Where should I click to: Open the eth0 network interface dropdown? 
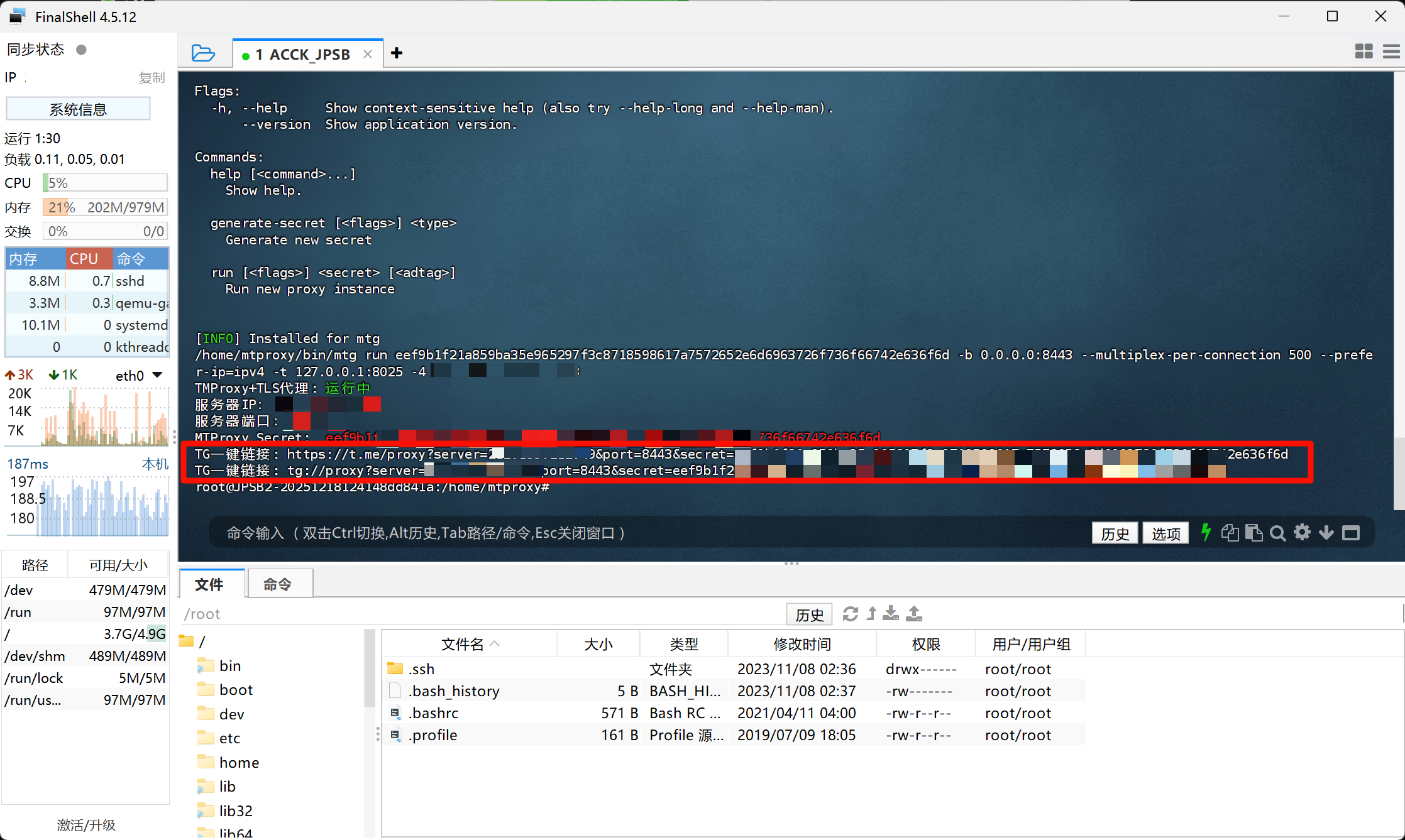tap(158, 375)
